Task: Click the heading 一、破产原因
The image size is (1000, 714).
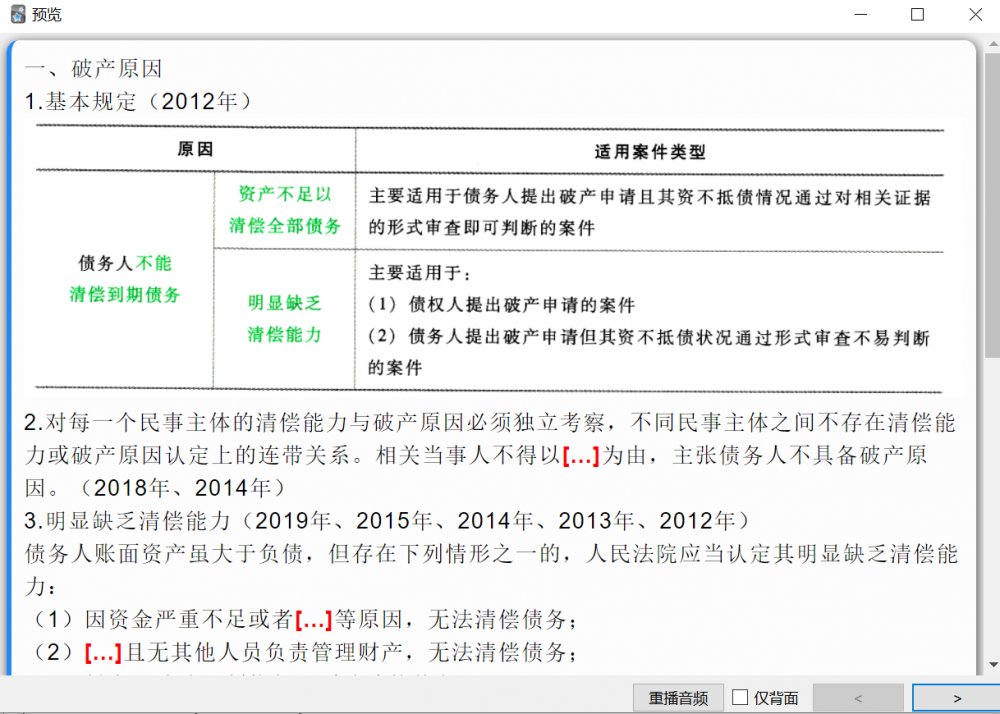Action: pos(94,69)
